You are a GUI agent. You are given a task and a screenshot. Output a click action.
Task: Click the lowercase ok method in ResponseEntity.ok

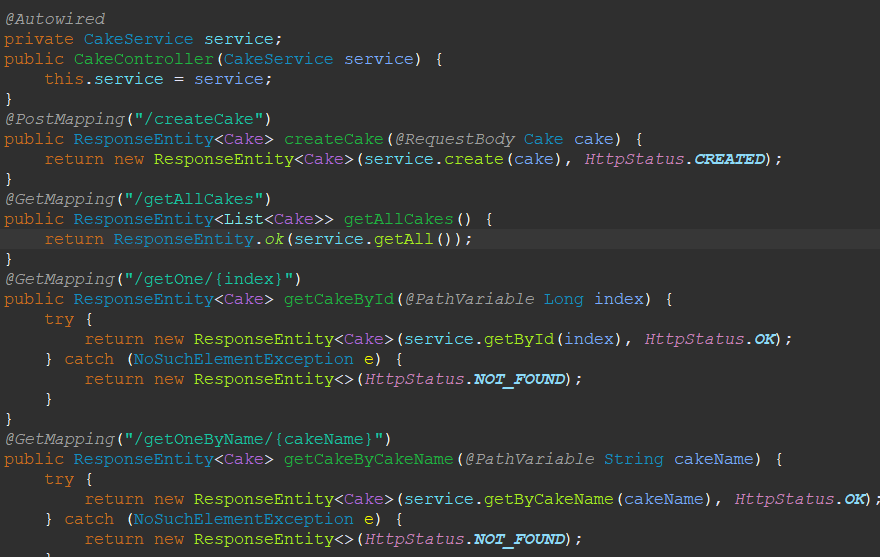pyautogui.click(x=274, y=239)
